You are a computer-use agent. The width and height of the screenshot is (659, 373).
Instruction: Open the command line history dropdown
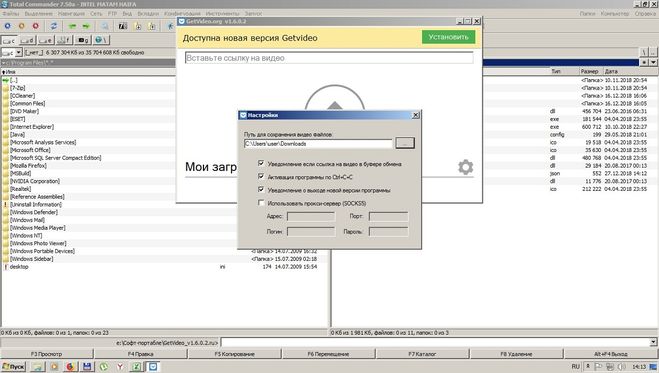pos(653,342)
